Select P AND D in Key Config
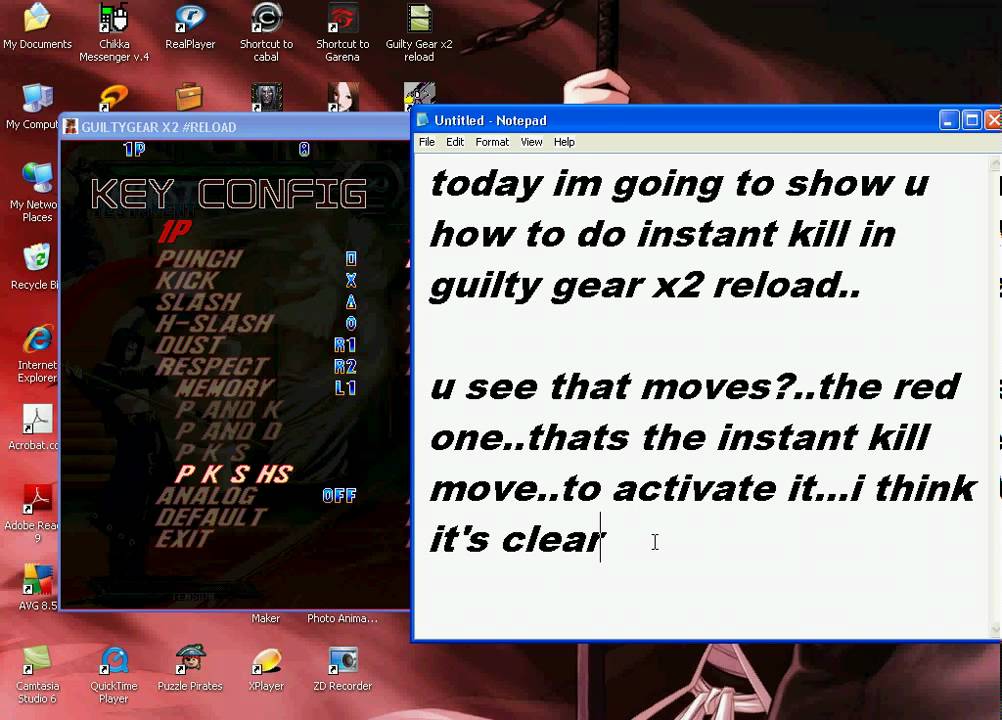 [x=229, y=431]
